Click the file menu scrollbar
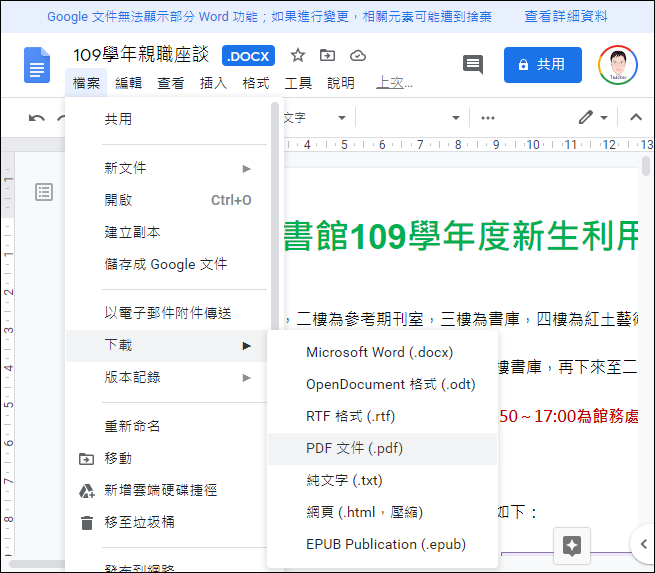Image resolution: width=655 pixels, height=573 pixels. coord(274,215)
